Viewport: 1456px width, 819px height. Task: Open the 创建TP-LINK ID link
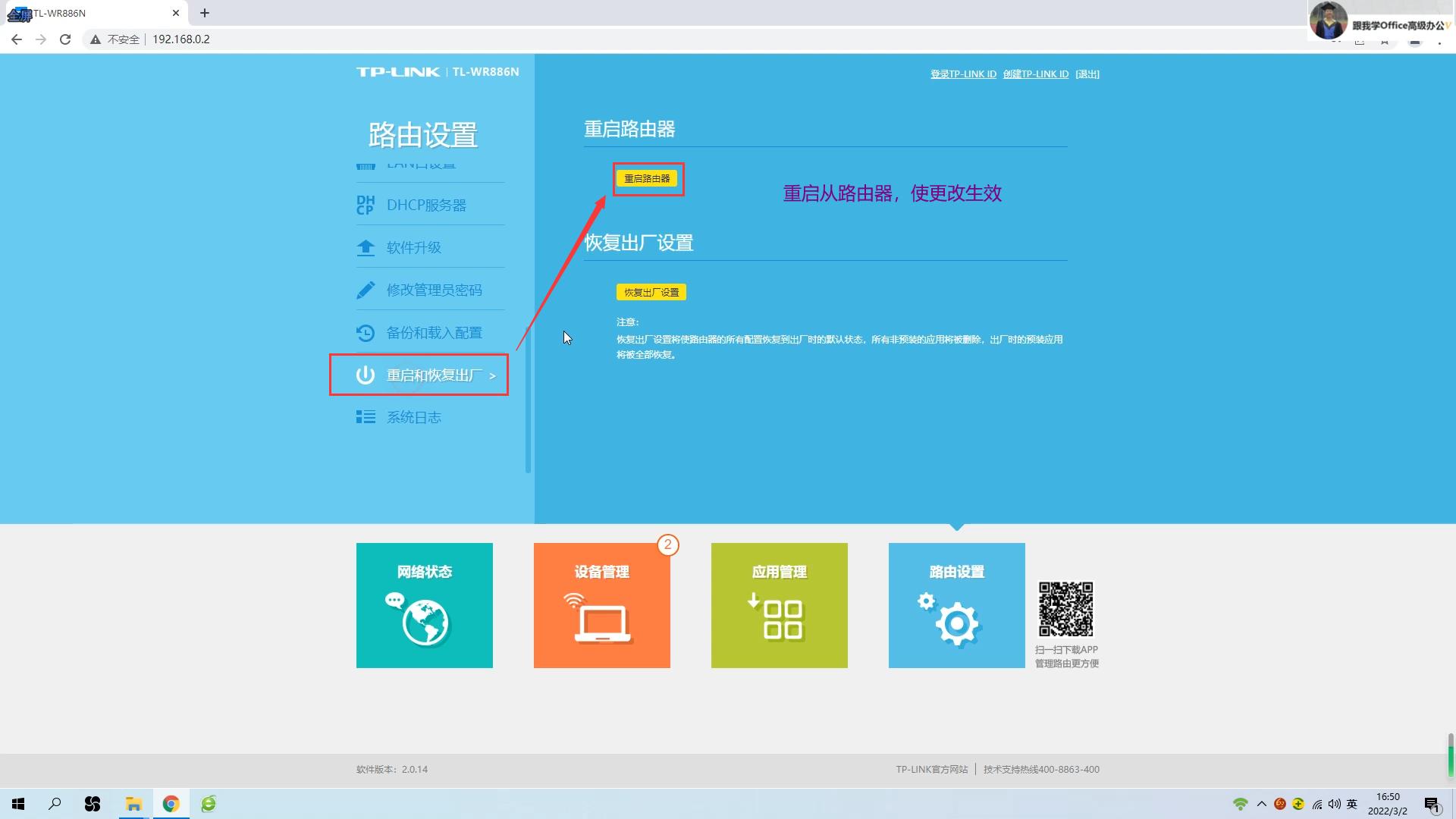point(1036,74)
